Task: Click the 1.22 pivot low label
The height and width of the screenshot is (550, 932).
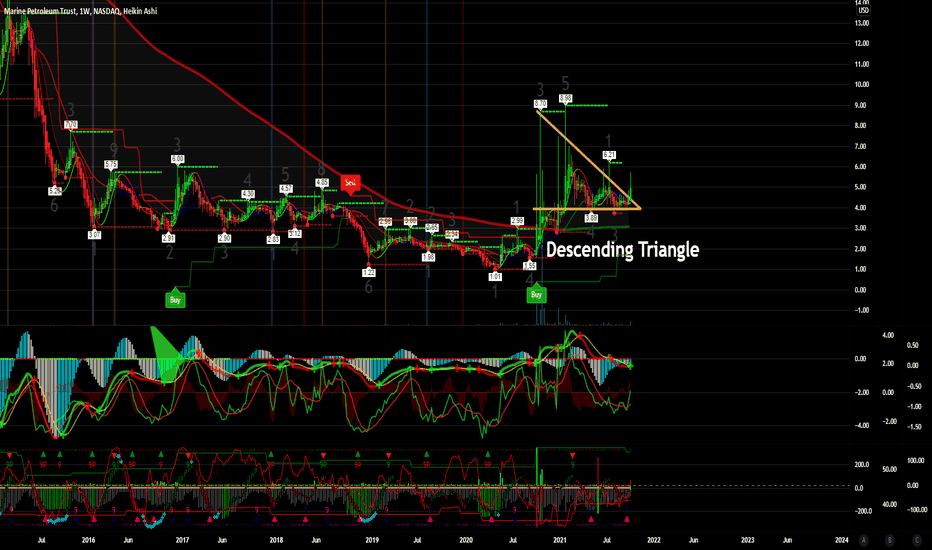Action: click(369, 272)
